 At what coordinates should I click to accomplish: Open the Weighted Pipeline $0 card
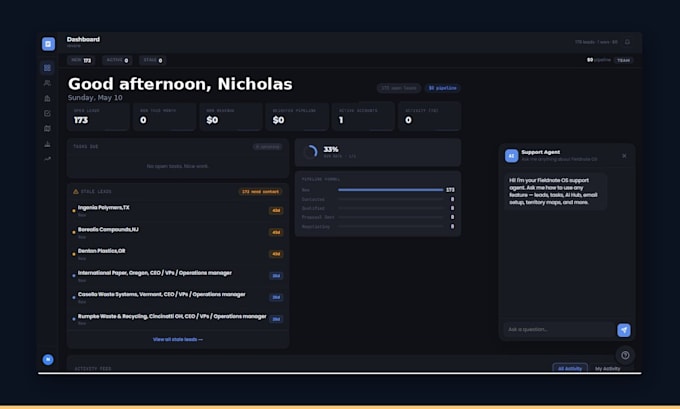point(297,116)
